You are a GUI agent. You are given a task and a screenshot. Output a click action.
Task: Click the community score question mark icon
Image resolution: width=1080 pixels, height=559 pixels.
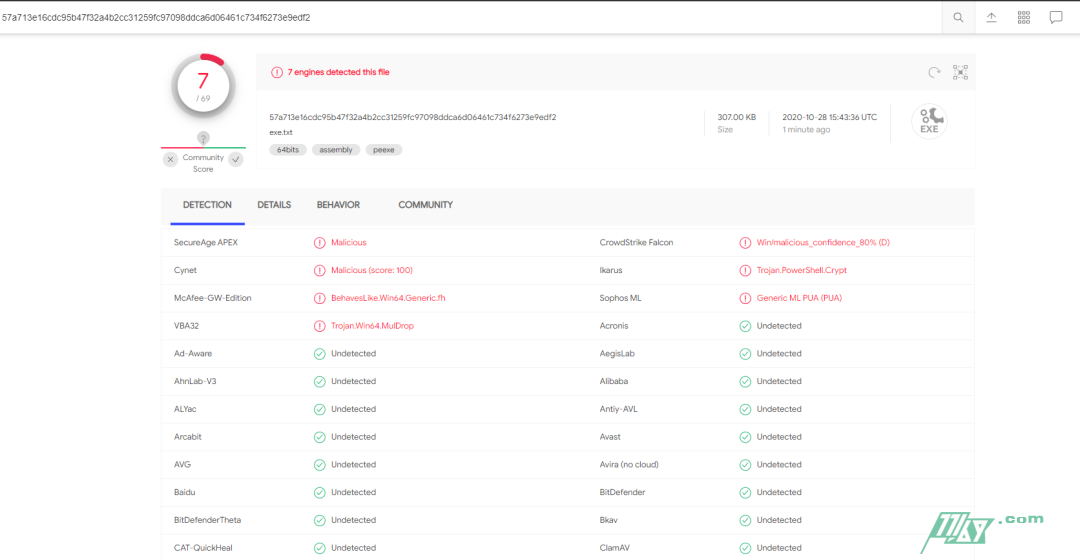203,138
